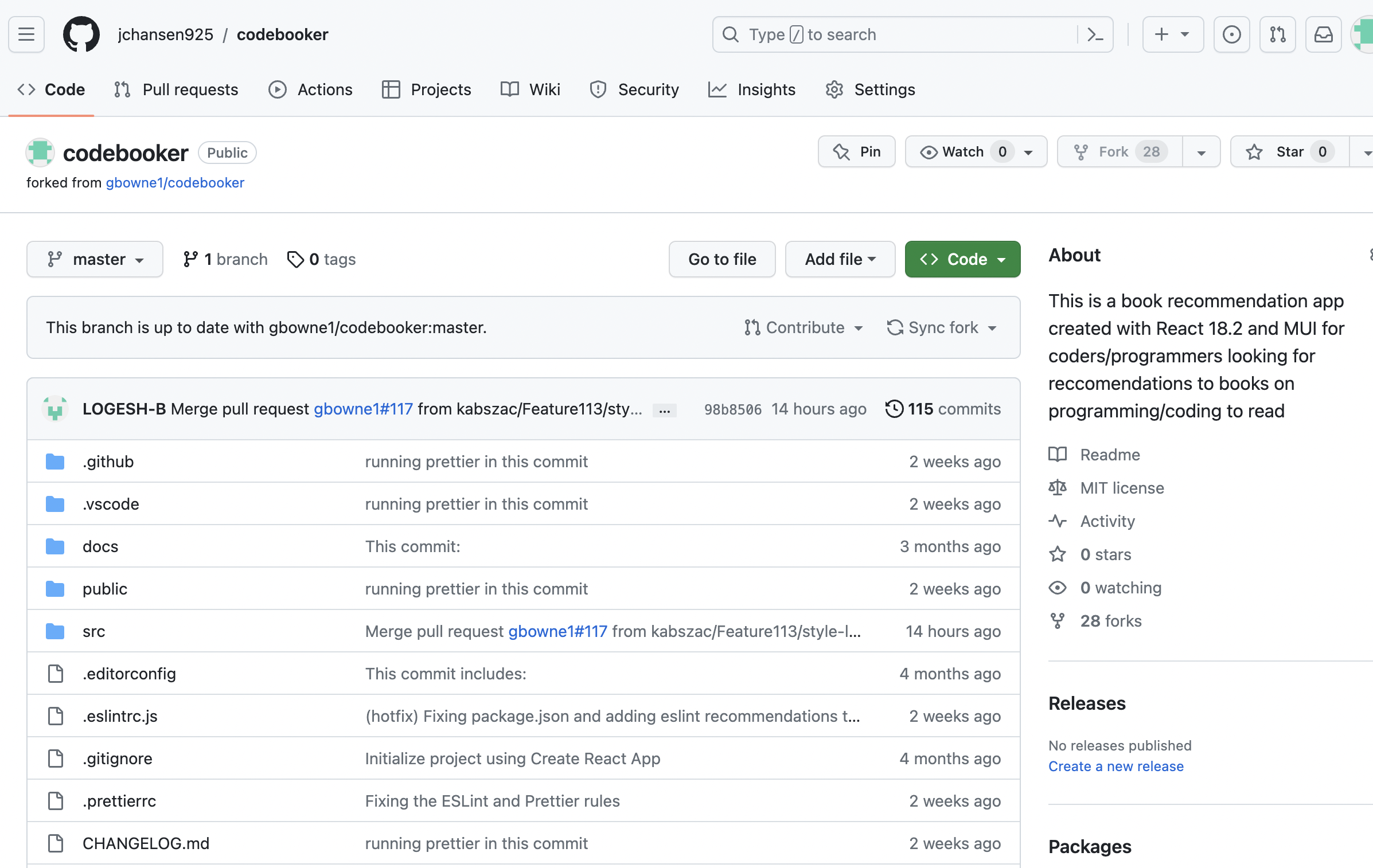Go to GitHub homepage via Octocat logo
Image resolution: width=1373 pixels, height=868 pixels.
(x=81, y=34)
